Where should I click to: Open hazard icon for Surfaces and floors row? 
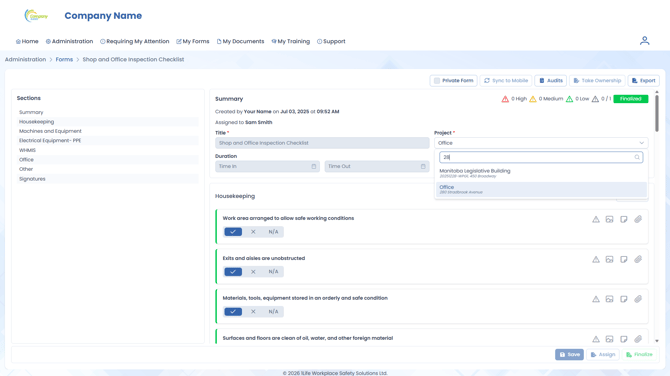(x=596, y=339)
